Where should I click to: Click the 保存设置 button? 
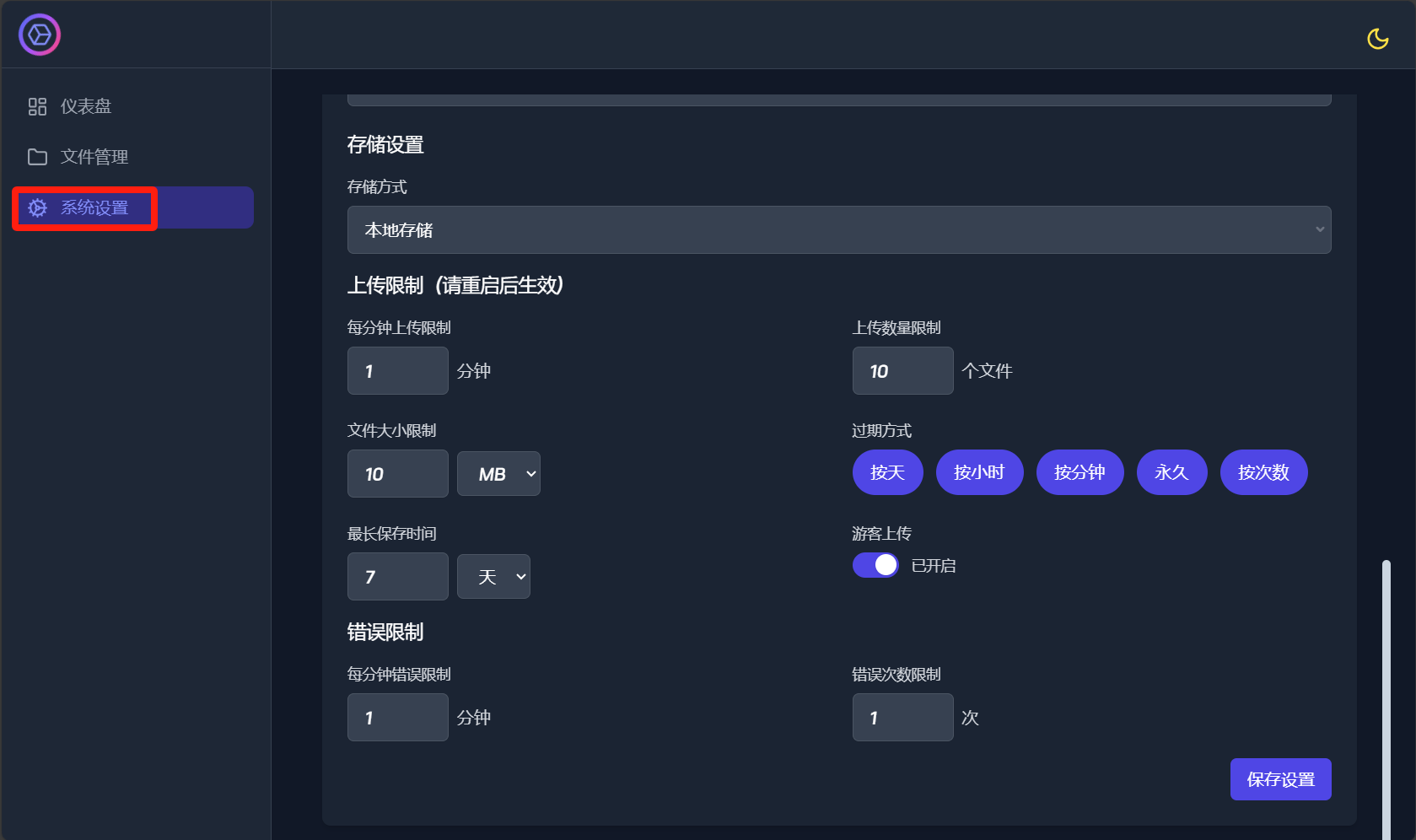(x=1280, y=779)
